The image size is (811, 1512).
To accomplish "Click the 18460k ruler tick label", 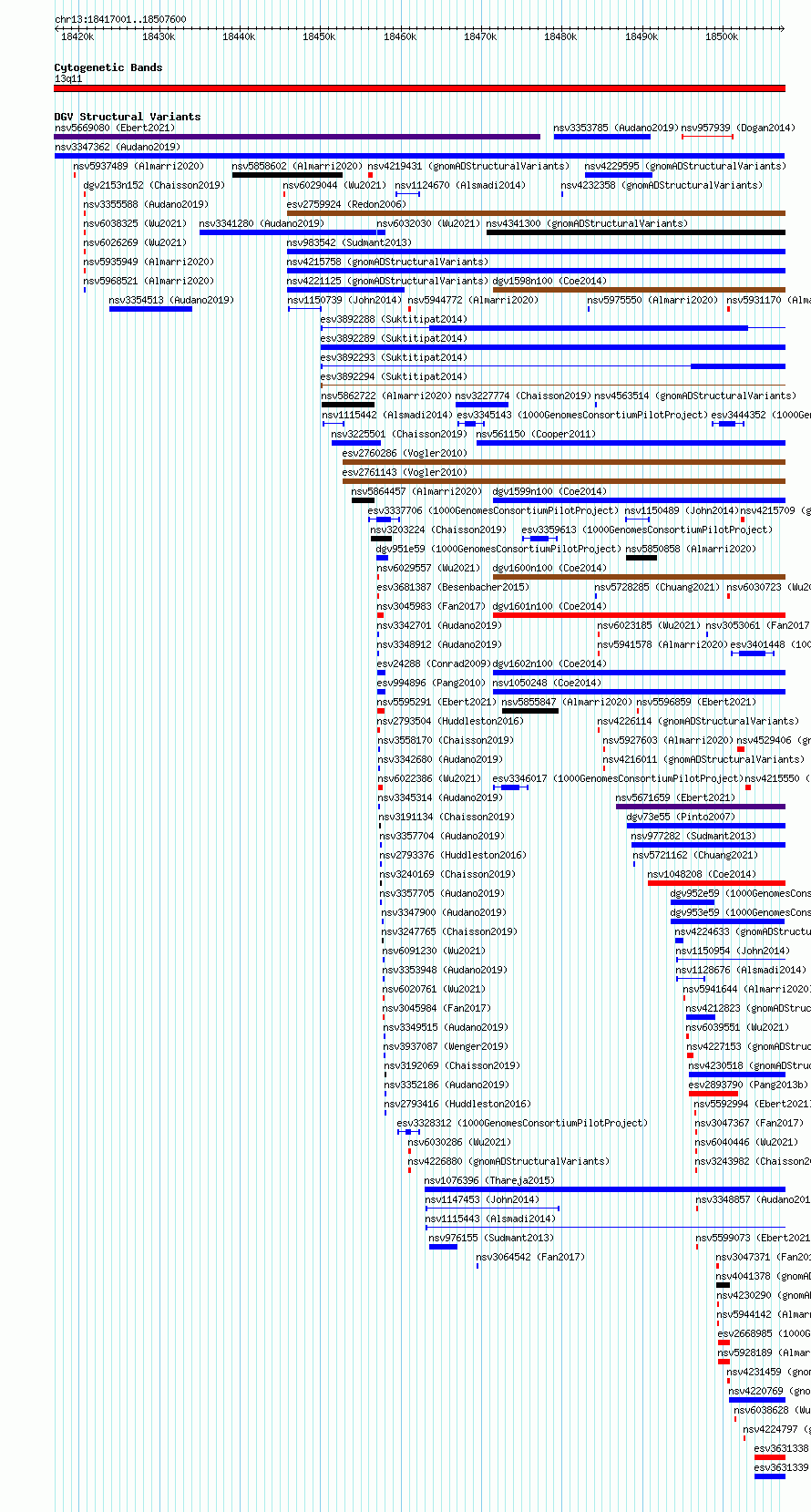I will pyautogui.click(x=400, y=36).
